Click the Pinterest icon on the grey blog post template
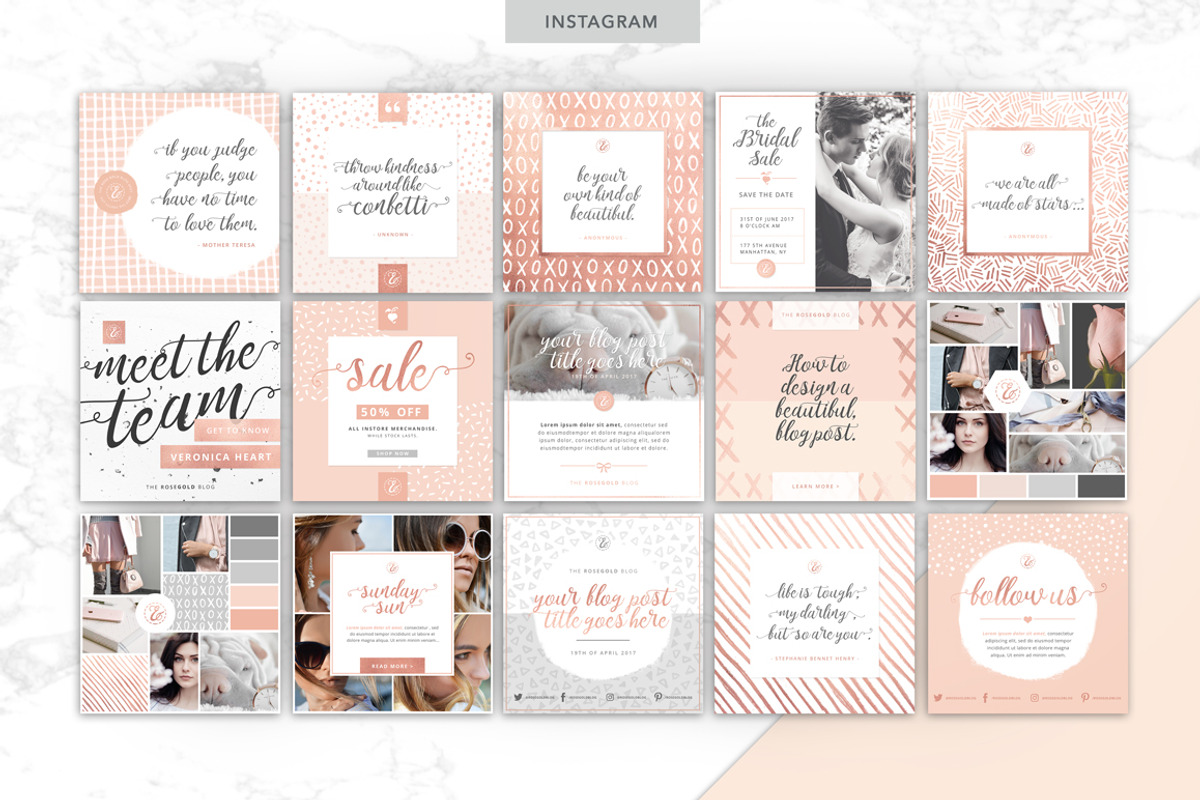 point(657,696)
